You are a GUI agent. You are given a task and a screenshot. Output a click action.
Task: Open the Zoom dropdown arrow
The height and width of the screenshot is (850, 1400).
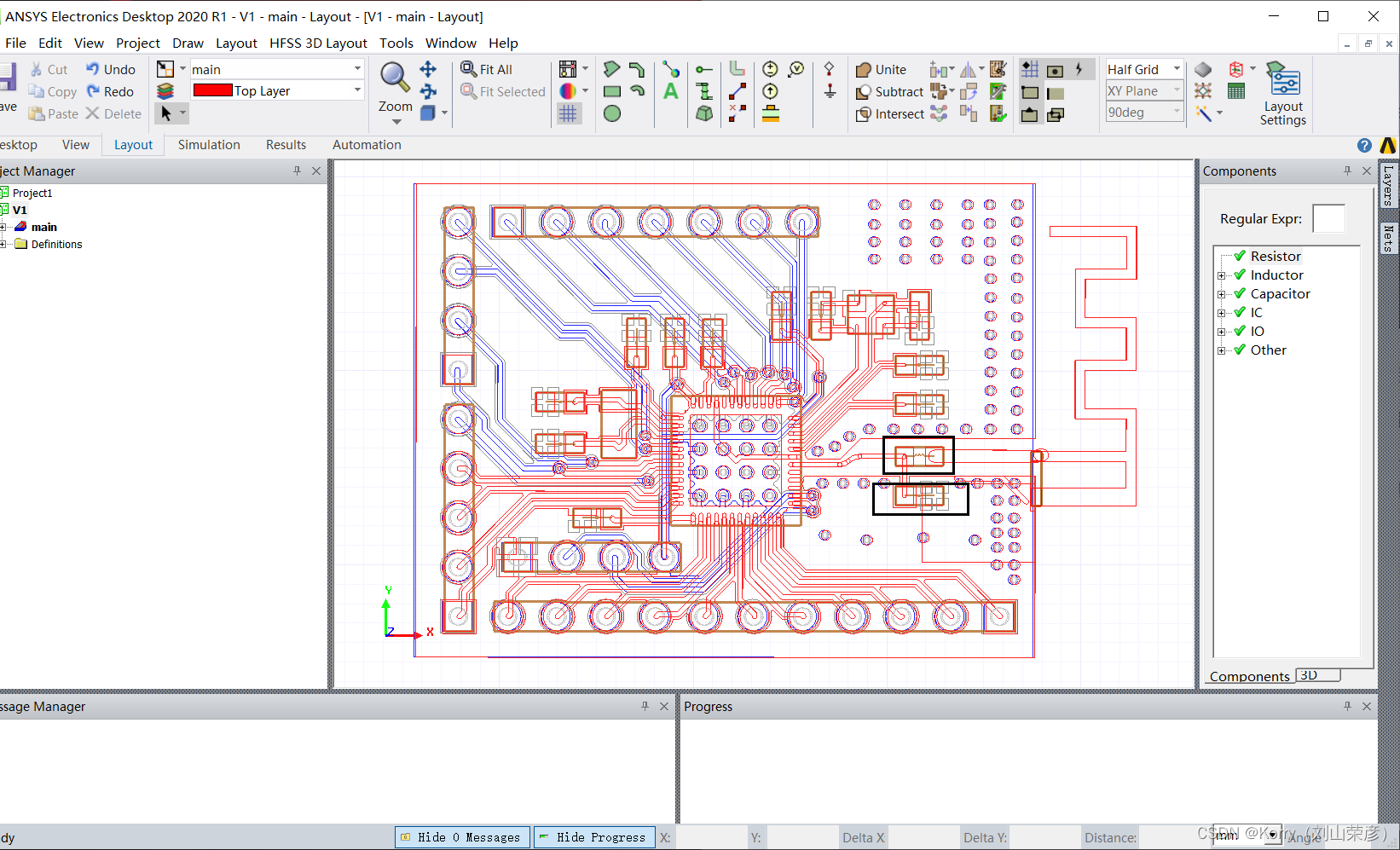pos(396,121)
